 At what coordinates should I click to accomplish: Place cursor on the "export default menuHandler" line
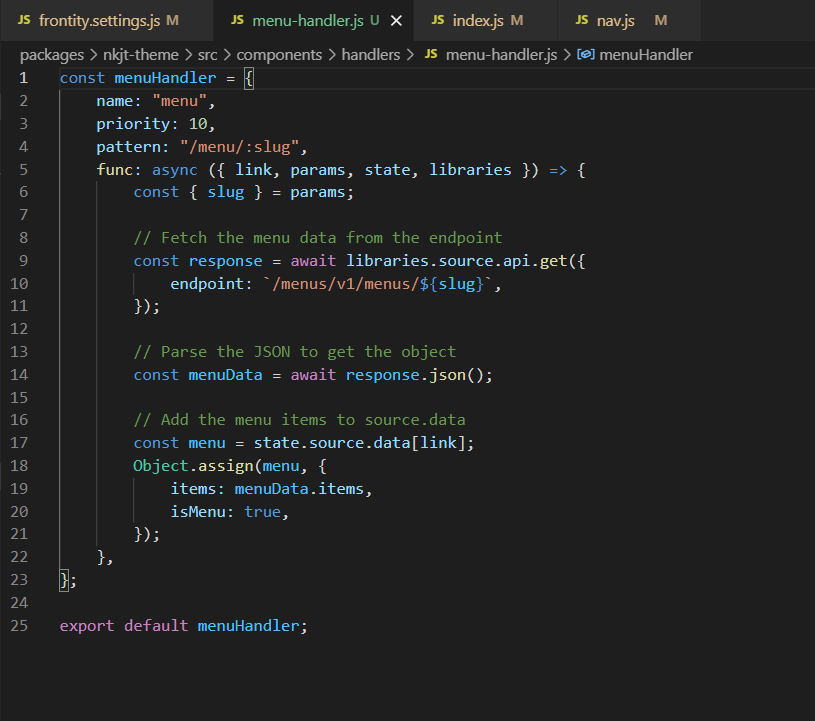pos(184,626)
